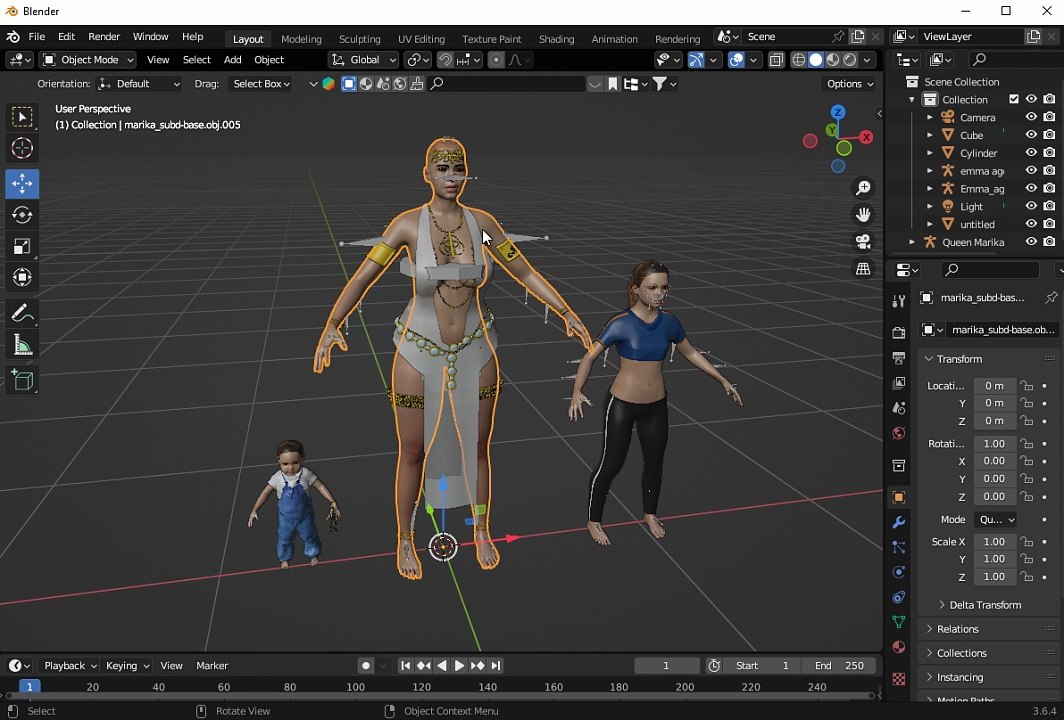The width and height of the screenshot is (1064, 720).
Task: Open the Object Mode dropdown
Action: coord(88,60)
